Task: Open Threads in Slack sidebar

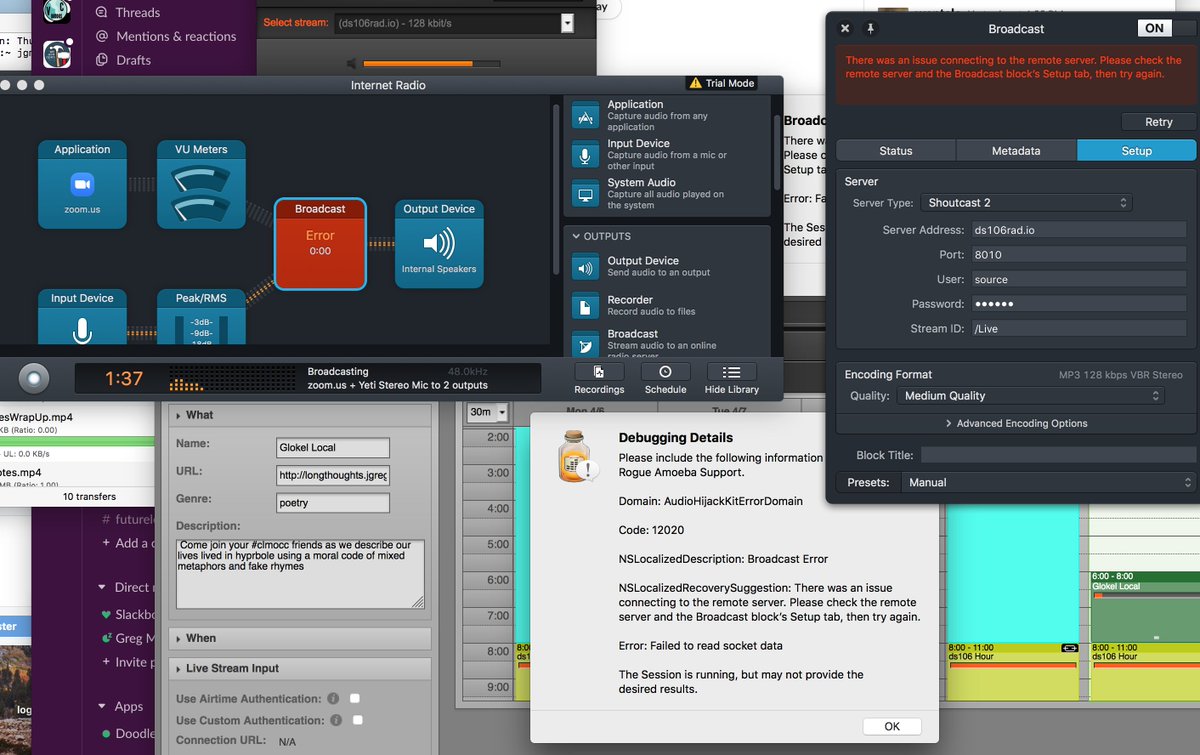Action: pos(137,12)
